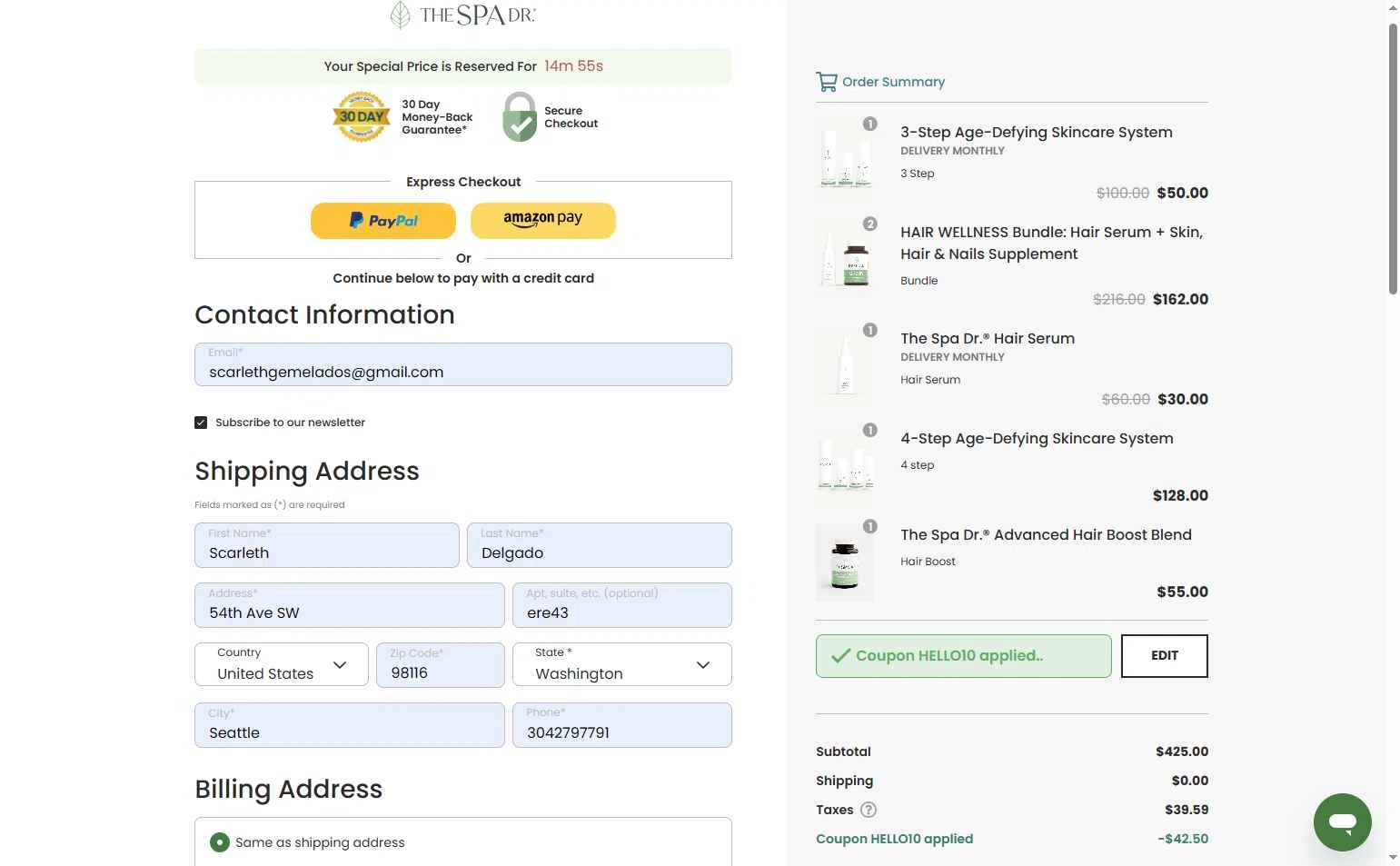Click the Address field with 54th Ave SW
This screenshot has height=866, width=1400.
(x=350, y=605)
